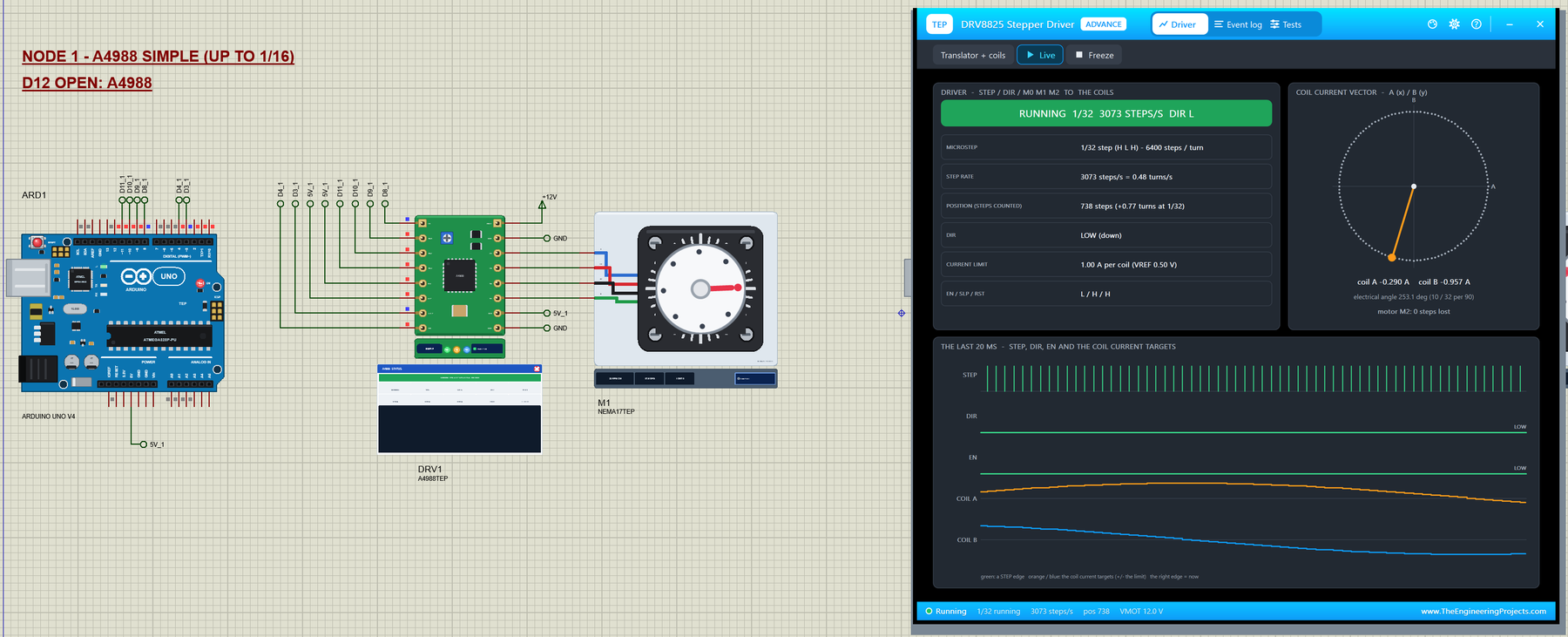Click the ADVANCE badge
The height and width of the screenshot is (637, 1568).
point(1104,24)
